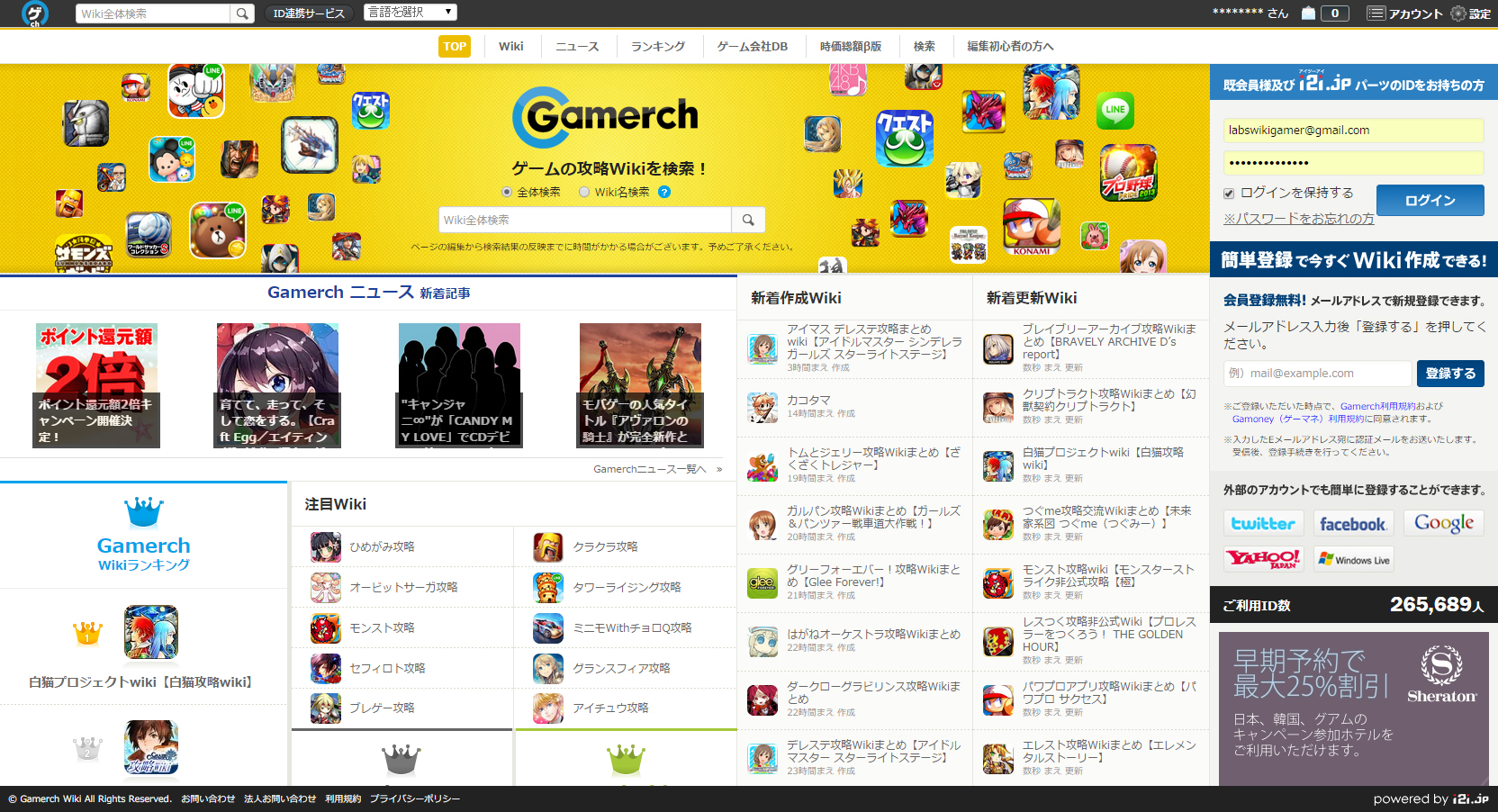Open the Gamerchニュース一覧へ link
This screenshot has height=812, width=1498.
point(657,469)
